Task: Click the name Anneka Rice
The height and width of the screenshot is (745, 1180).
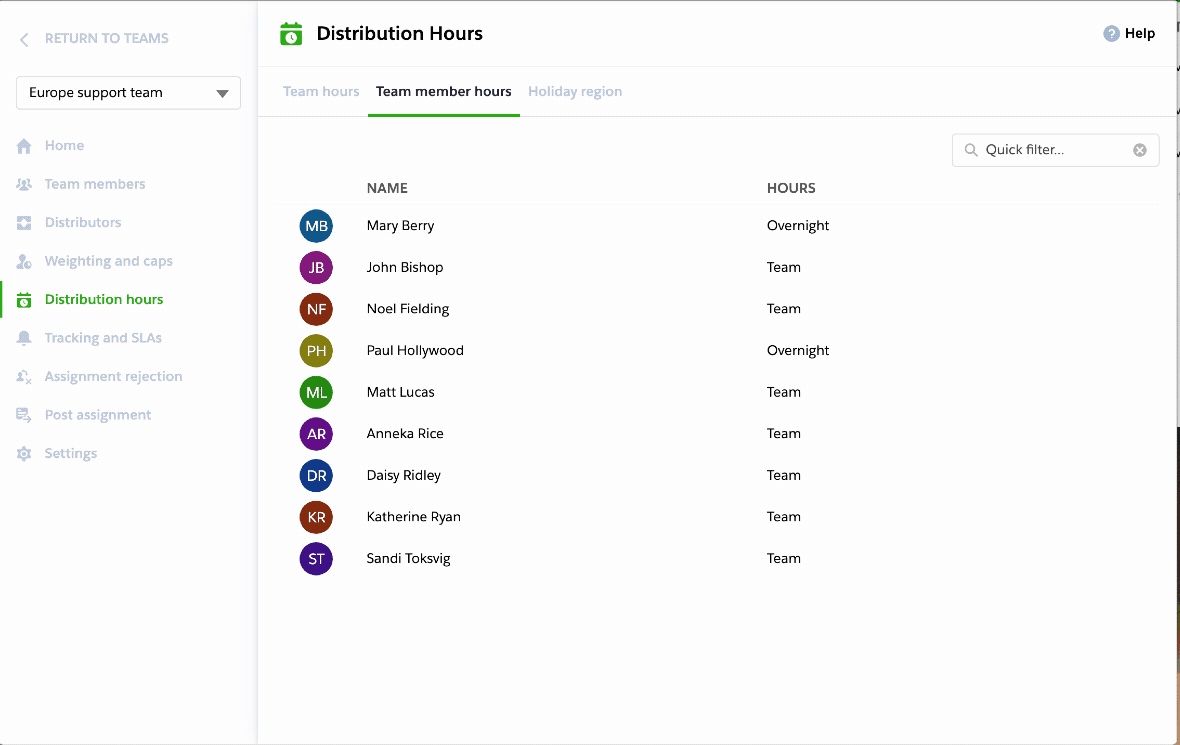Action: click(x=405, y=433)
